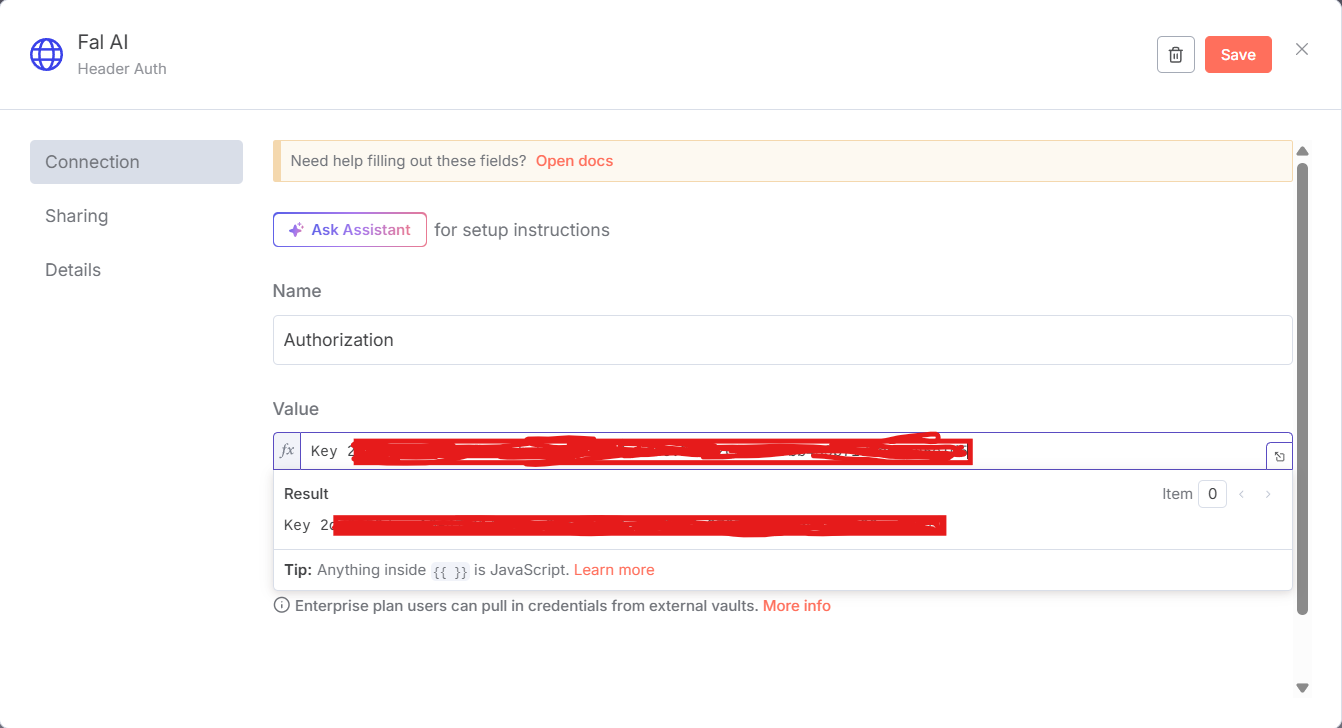The image size is (1342, 728).
Task: Click the Fal AI globe icon
Action: [46, 54]
